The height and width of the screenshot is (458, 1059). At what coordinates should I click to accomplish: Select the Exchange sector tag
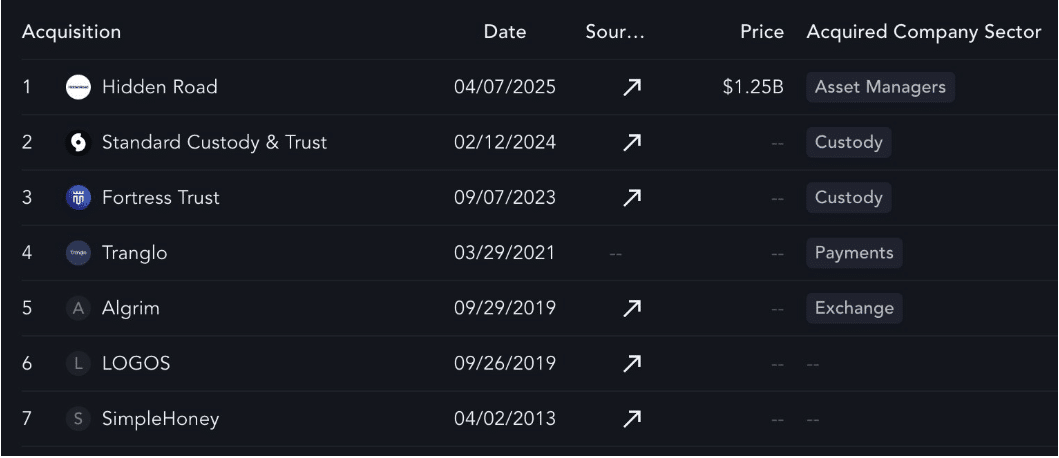854,309
